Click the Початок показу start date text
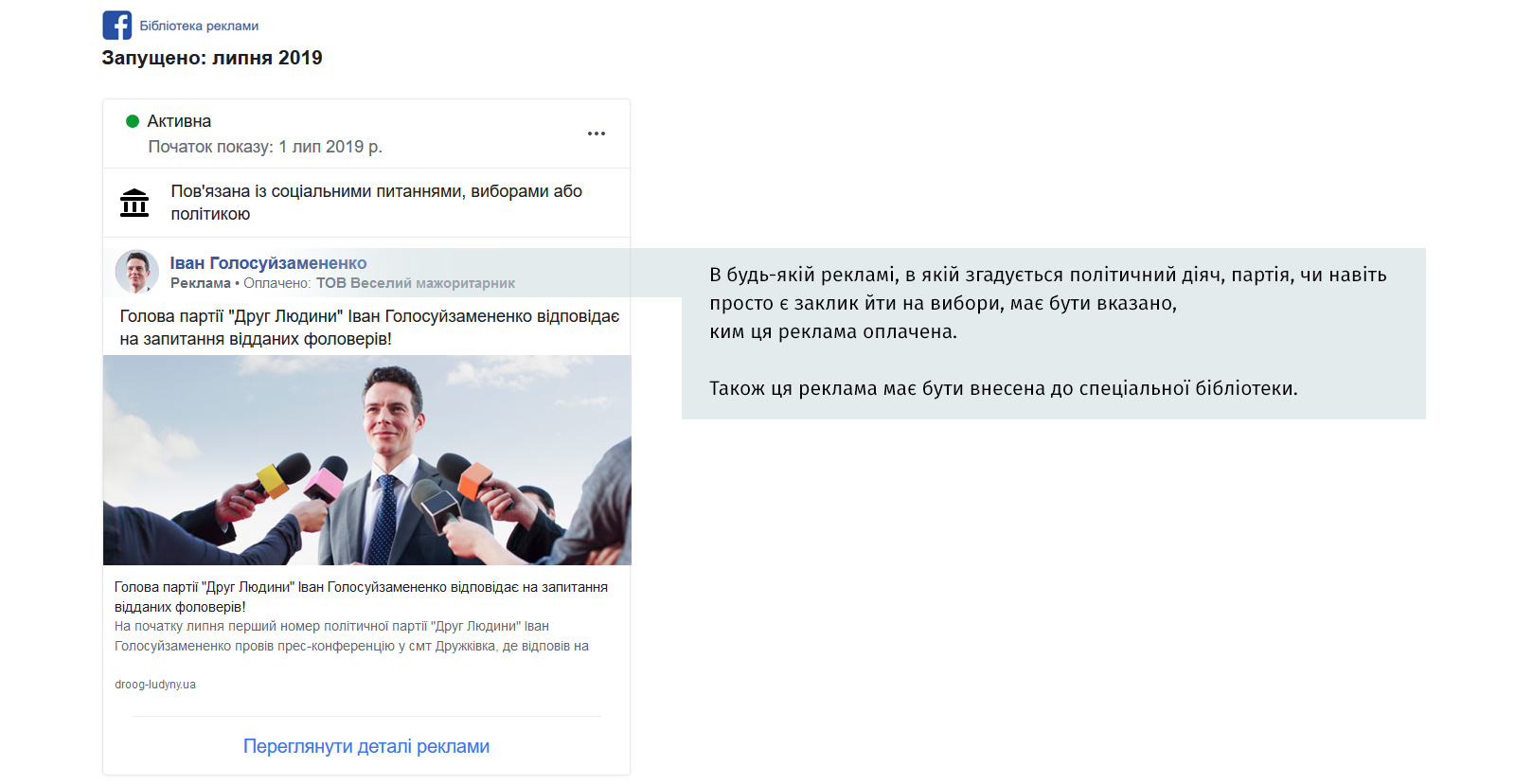Image resolution: width=1515 pixels, height=784 pixels. click(x=265, y=147)
